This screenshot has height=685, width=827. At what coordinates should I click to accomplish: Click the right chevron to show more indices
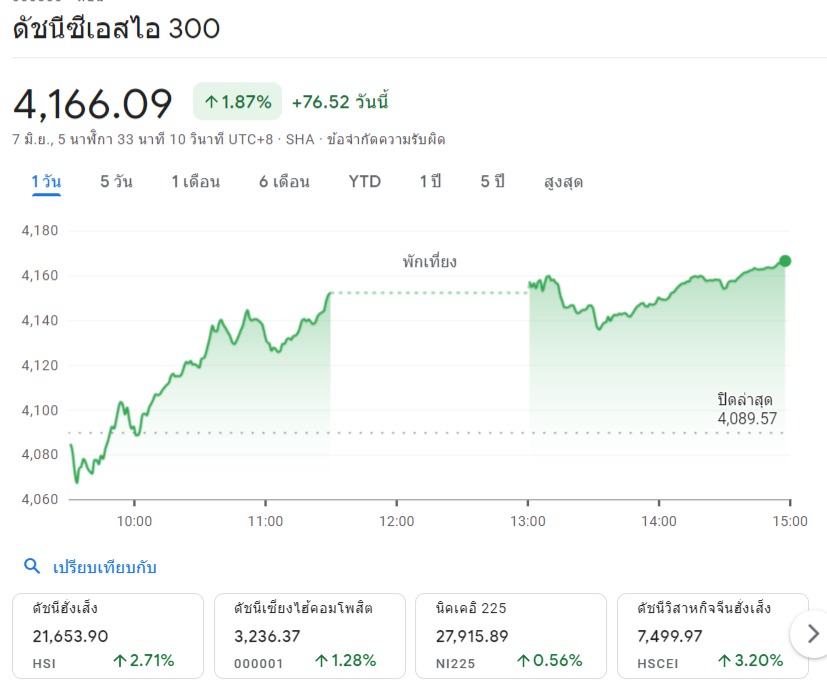812,633
